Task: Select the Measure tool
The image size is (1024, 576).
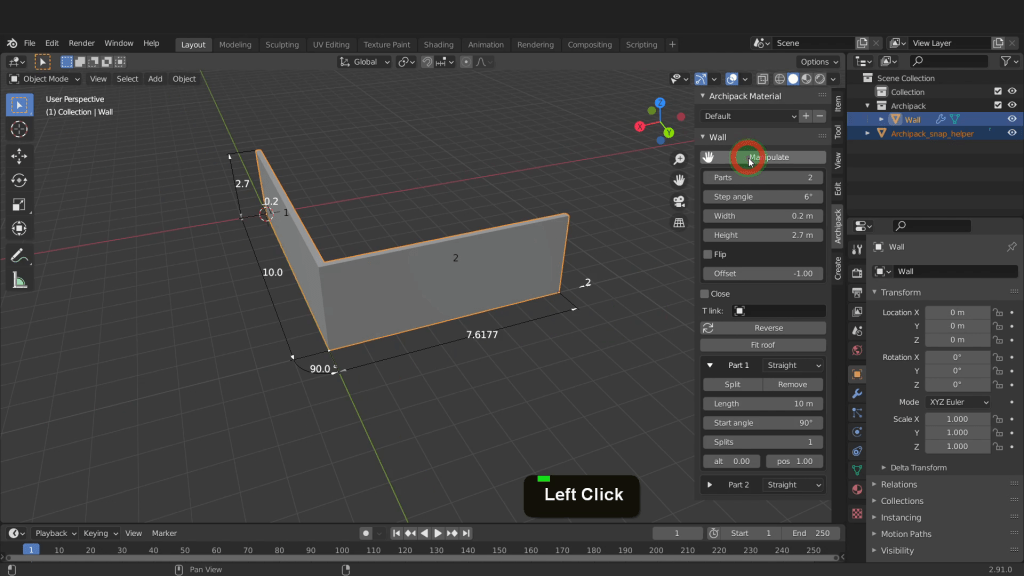Action: 18,281
